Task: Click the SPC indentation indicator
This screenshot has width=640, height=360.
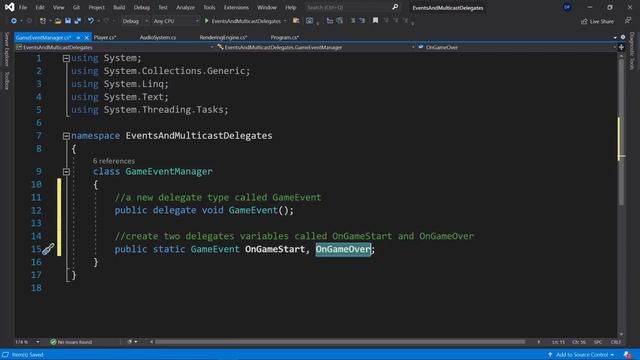Action: [x=598, y=342]
